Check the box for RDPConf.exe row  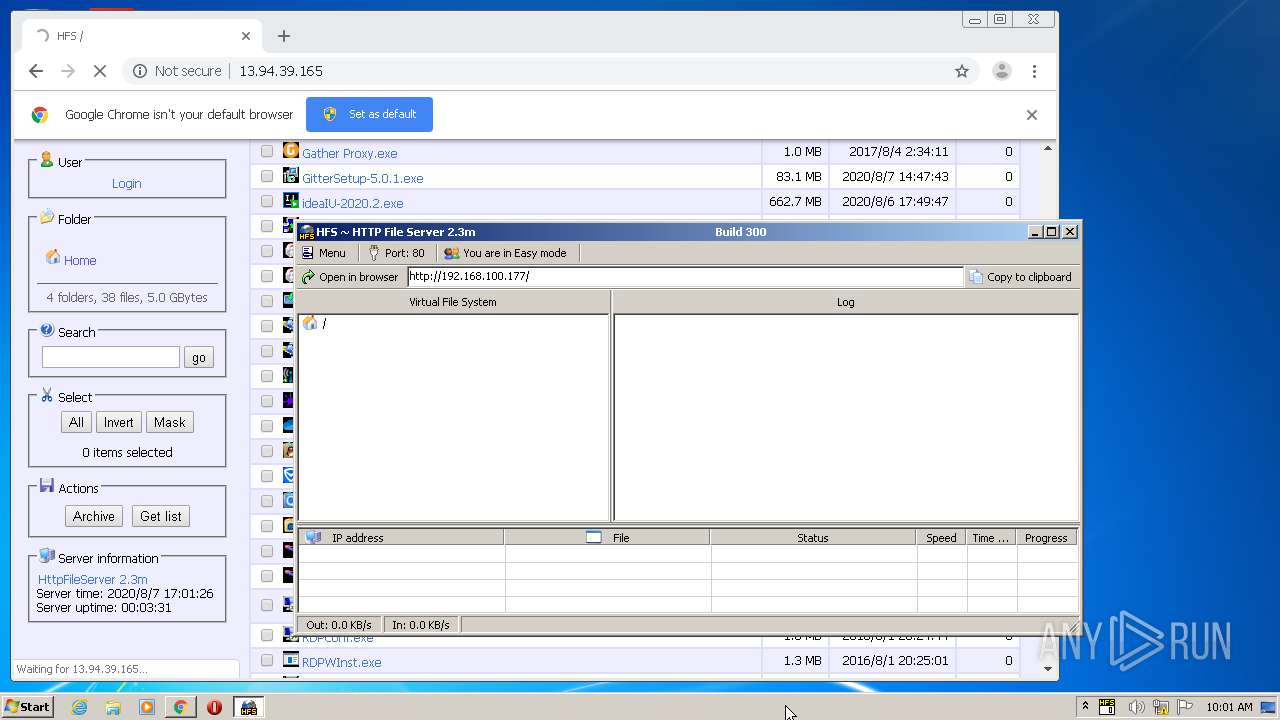click(267, 635)
